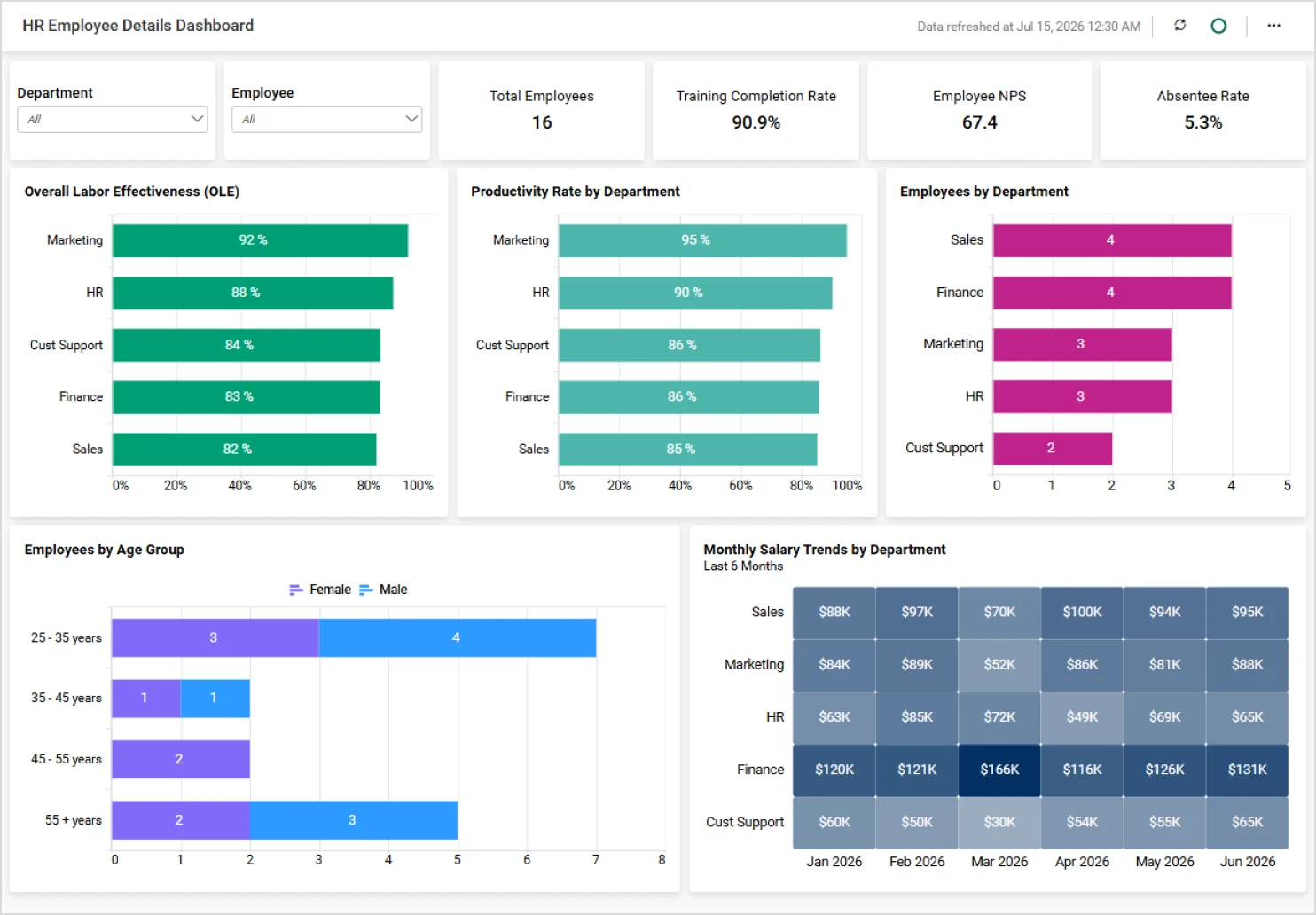Select the 35 - 45 years Male segment
1316x915 pixels.
215,699
